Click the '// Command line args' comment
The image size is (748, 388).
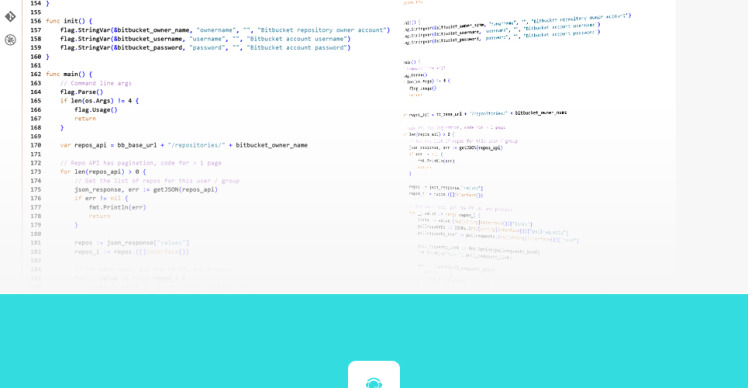[x=96, y=83]
